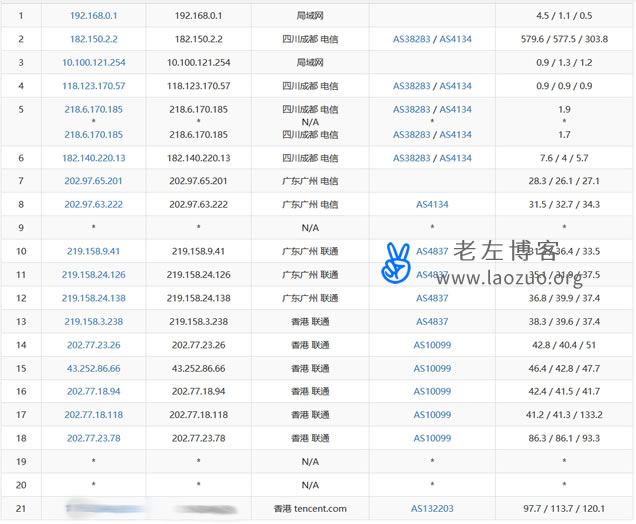Select the 1.9 latency value in hop 5
Viewport: 636px width, 524px height.
(x=564, y=110)
